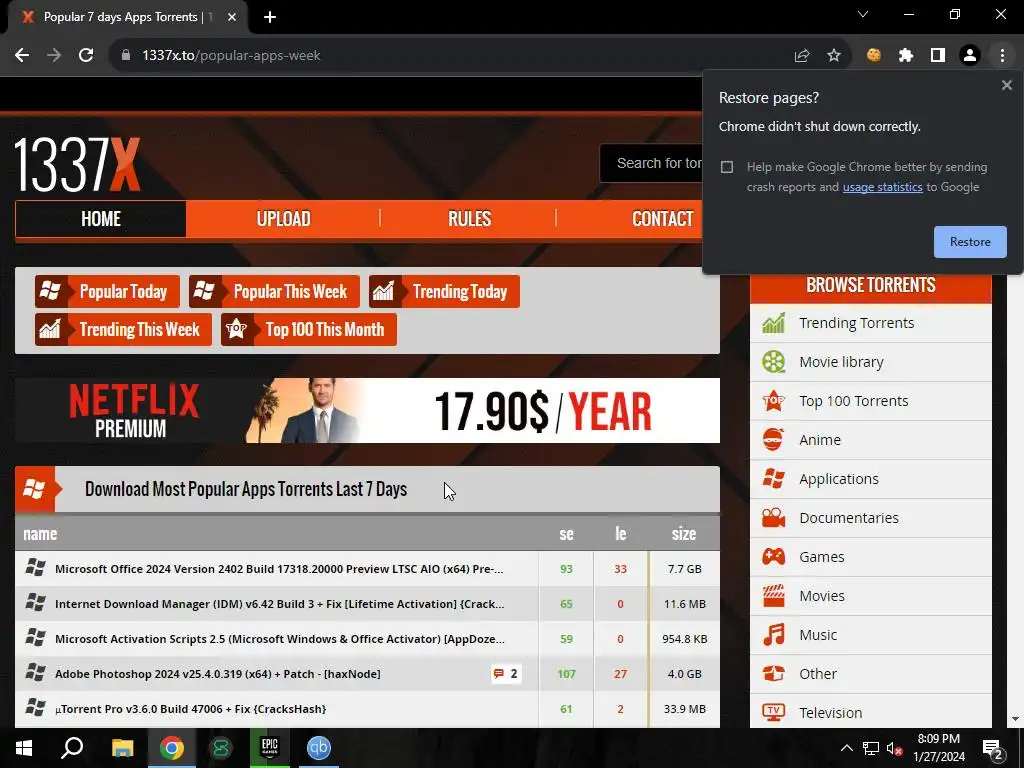Click the blue Restore button

970,242
